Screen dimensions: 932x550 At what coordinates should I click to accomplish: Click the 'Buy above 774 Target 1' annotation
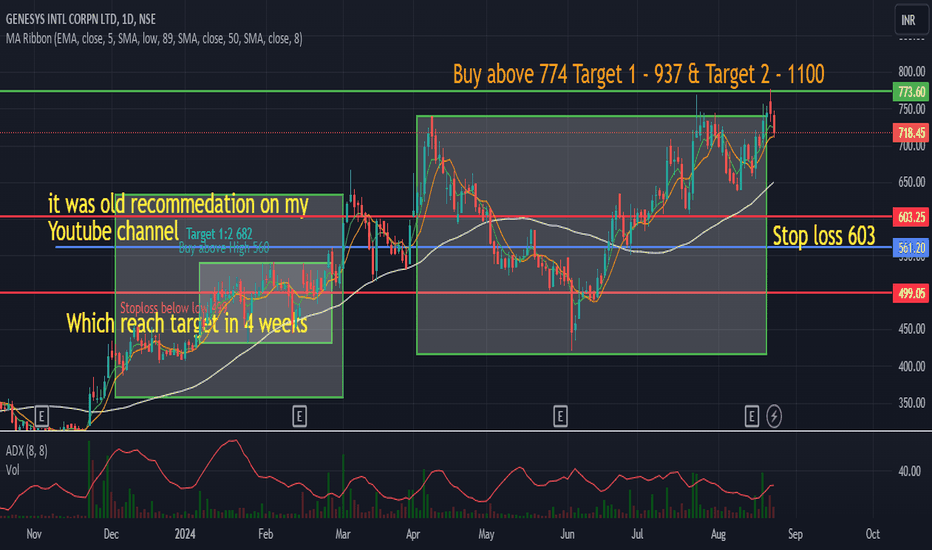(638, 74)
